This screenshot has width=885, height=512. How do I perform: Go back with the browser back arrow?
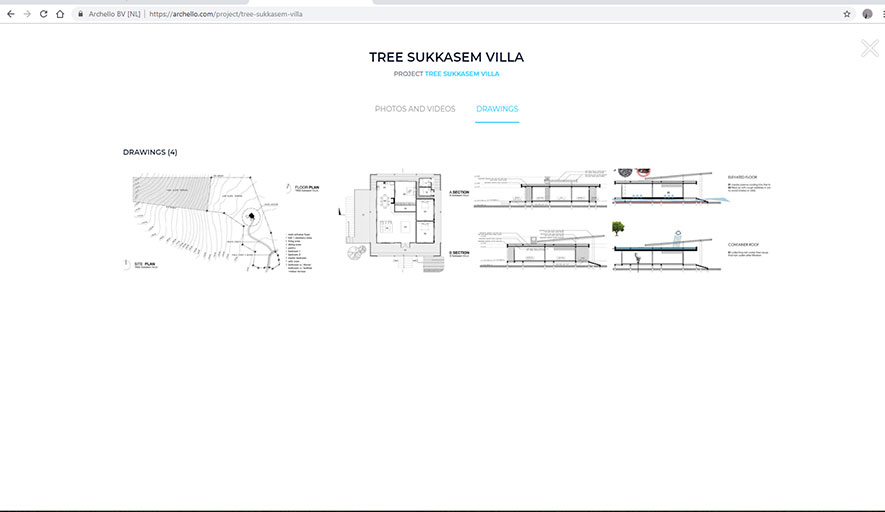pos(11,14)
